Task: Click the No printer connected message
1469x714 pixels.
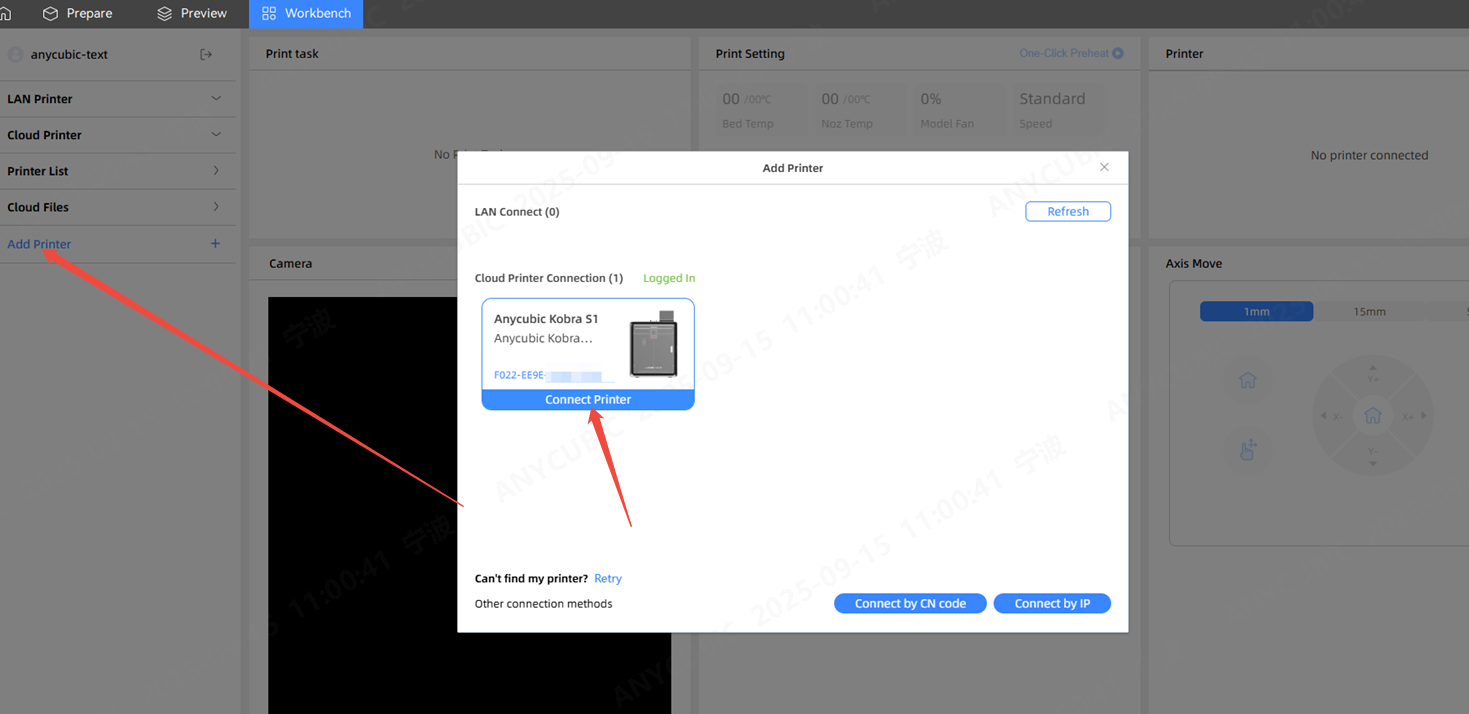Action: (1369, 155)
